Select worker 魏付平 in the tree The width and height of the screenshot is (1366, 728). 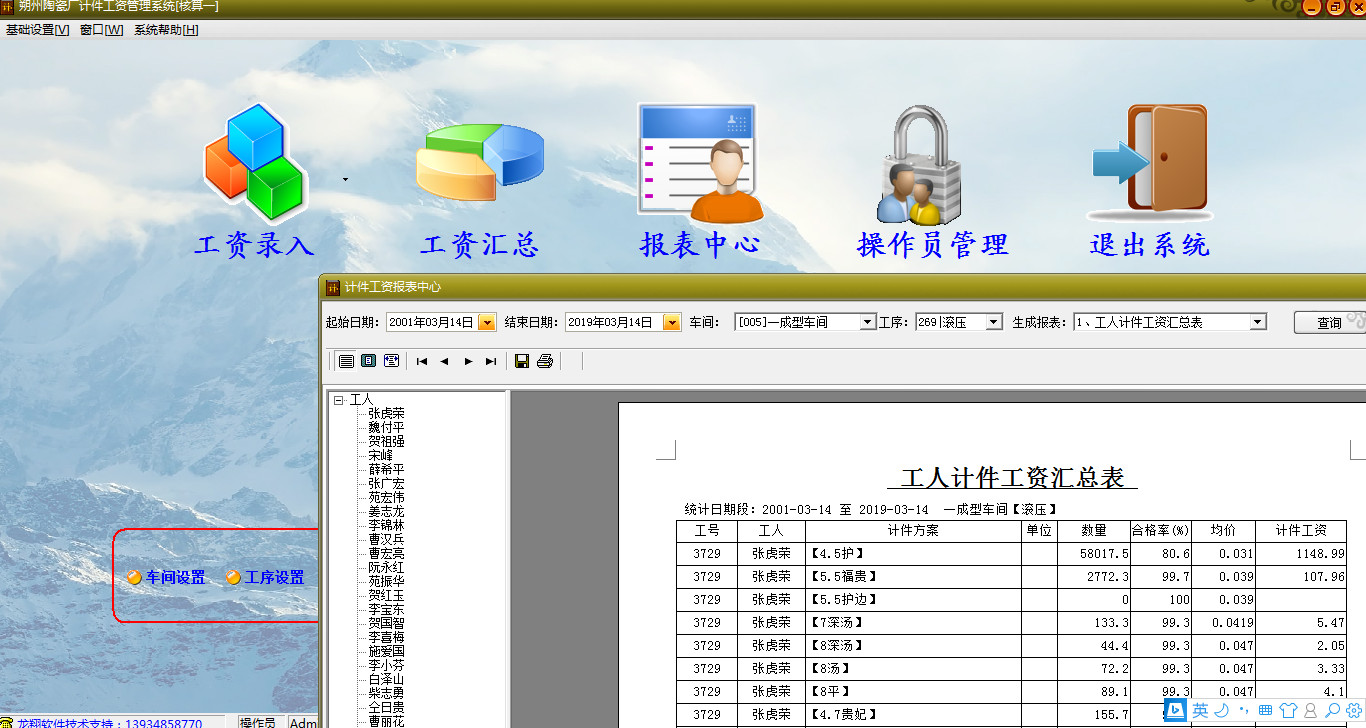point(386,427)
